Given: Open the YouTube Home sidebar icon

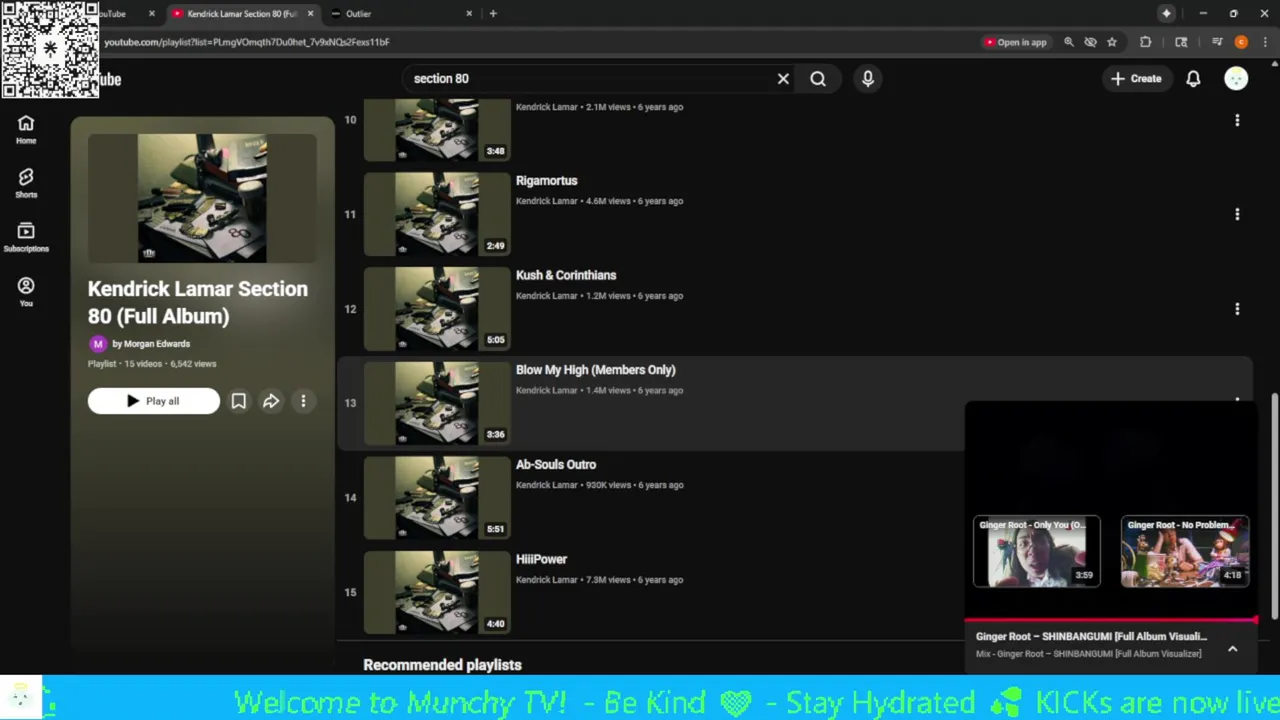Looking at the screenshot, I should pyautogui.click(x=26, y=129).
